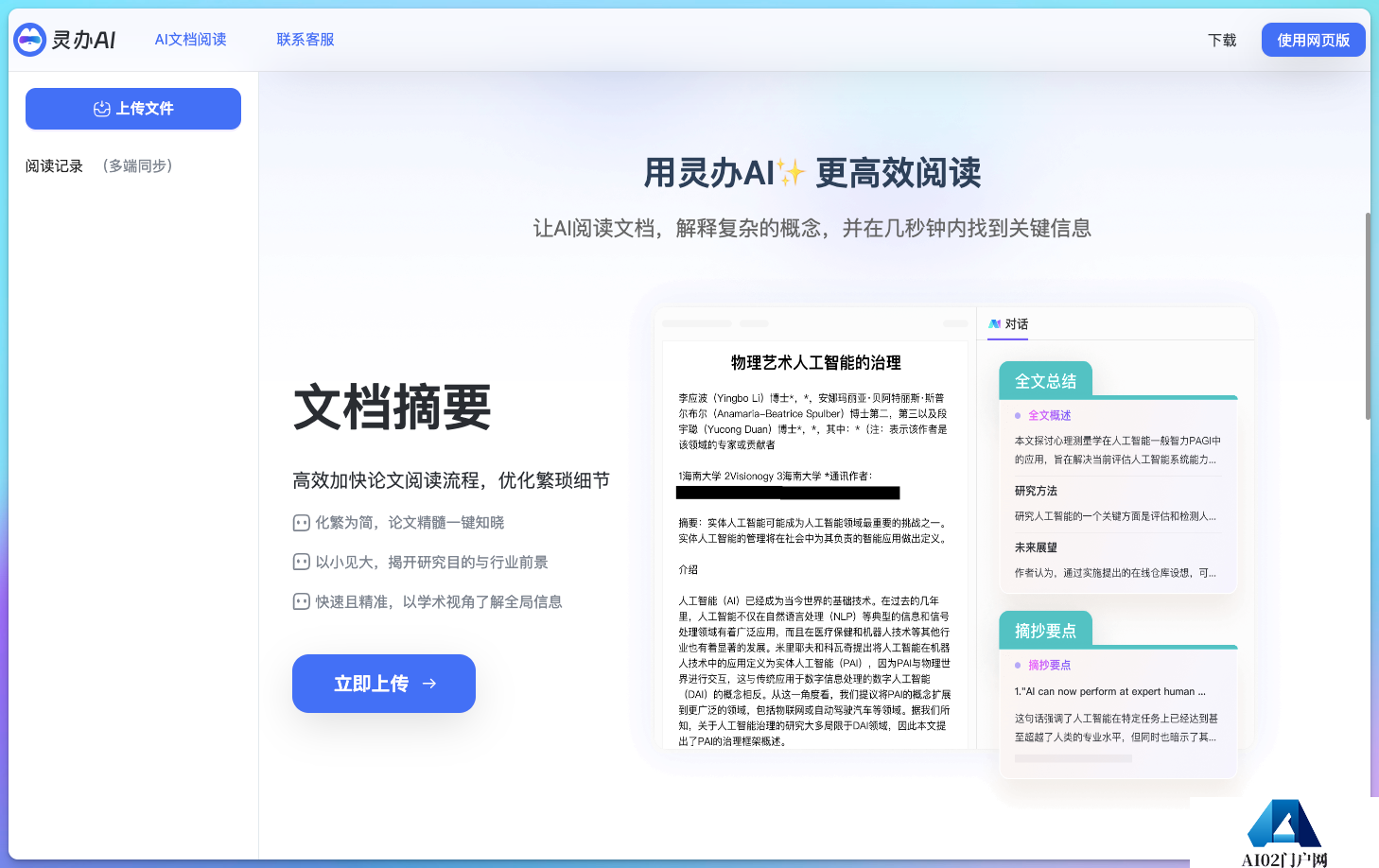Click the arrow icon in 立即上传

(x=429, y=684)
